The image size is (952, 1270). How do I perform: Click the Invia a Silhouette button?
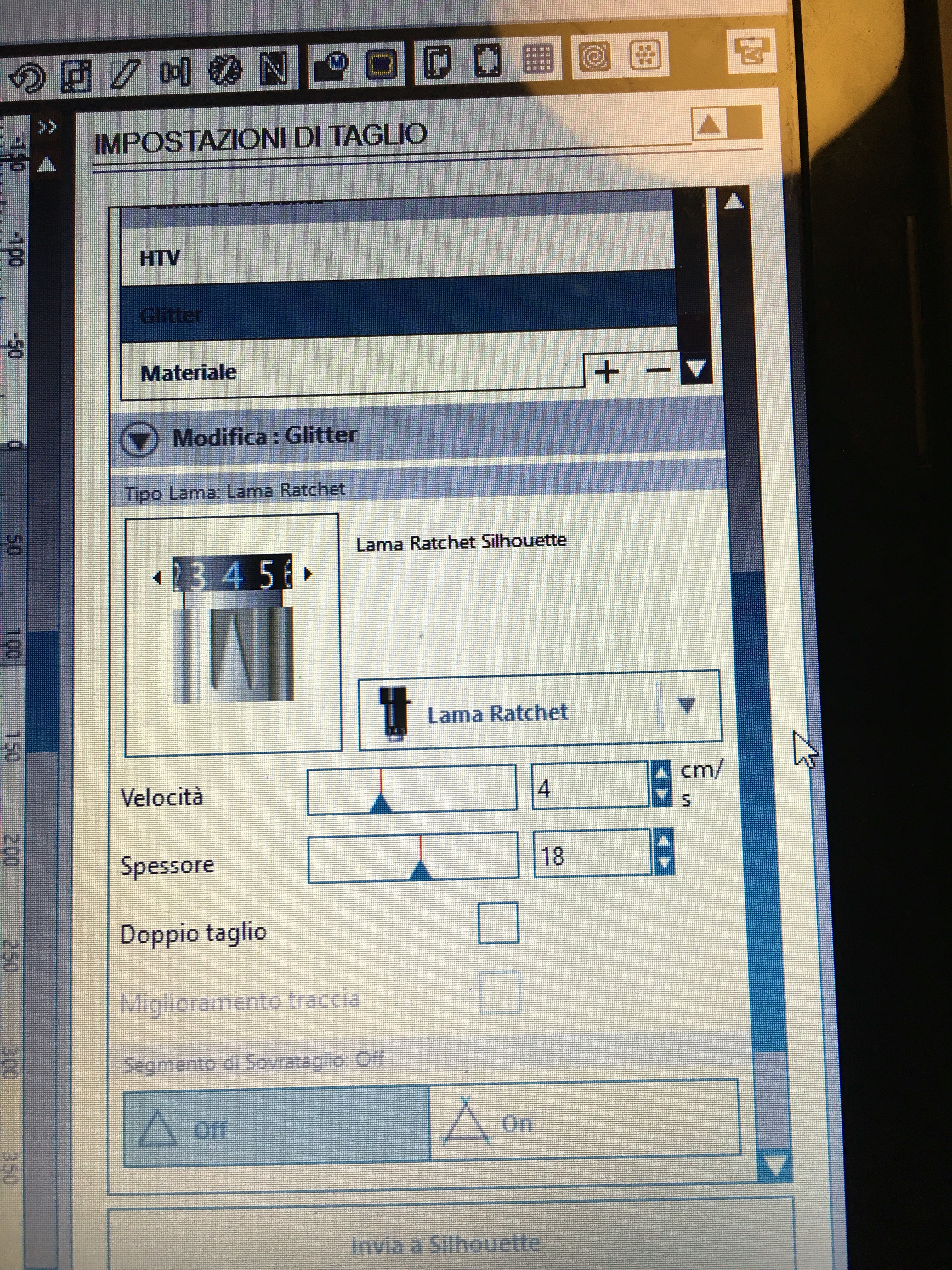(x=451, y=1240)
